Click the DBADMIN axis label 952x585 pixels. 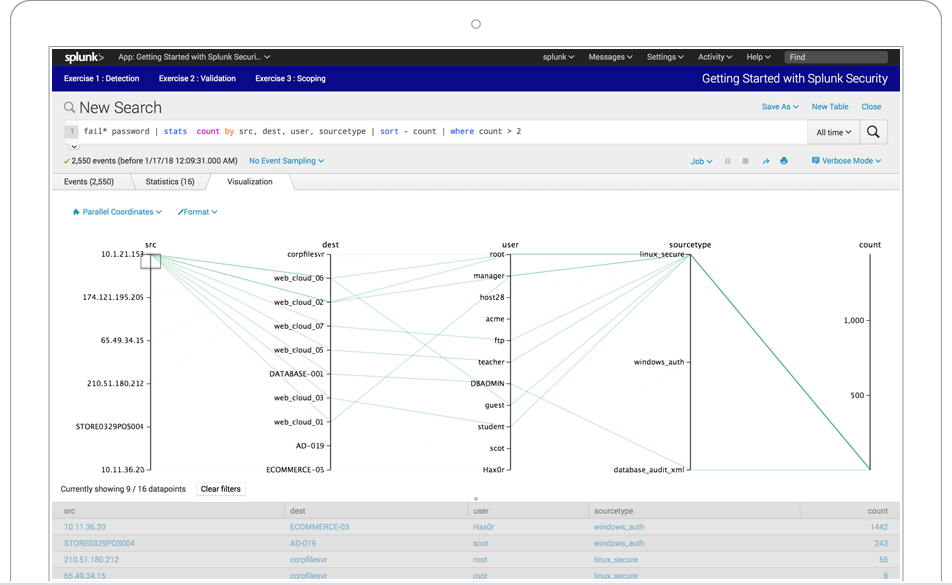[487, 384]
